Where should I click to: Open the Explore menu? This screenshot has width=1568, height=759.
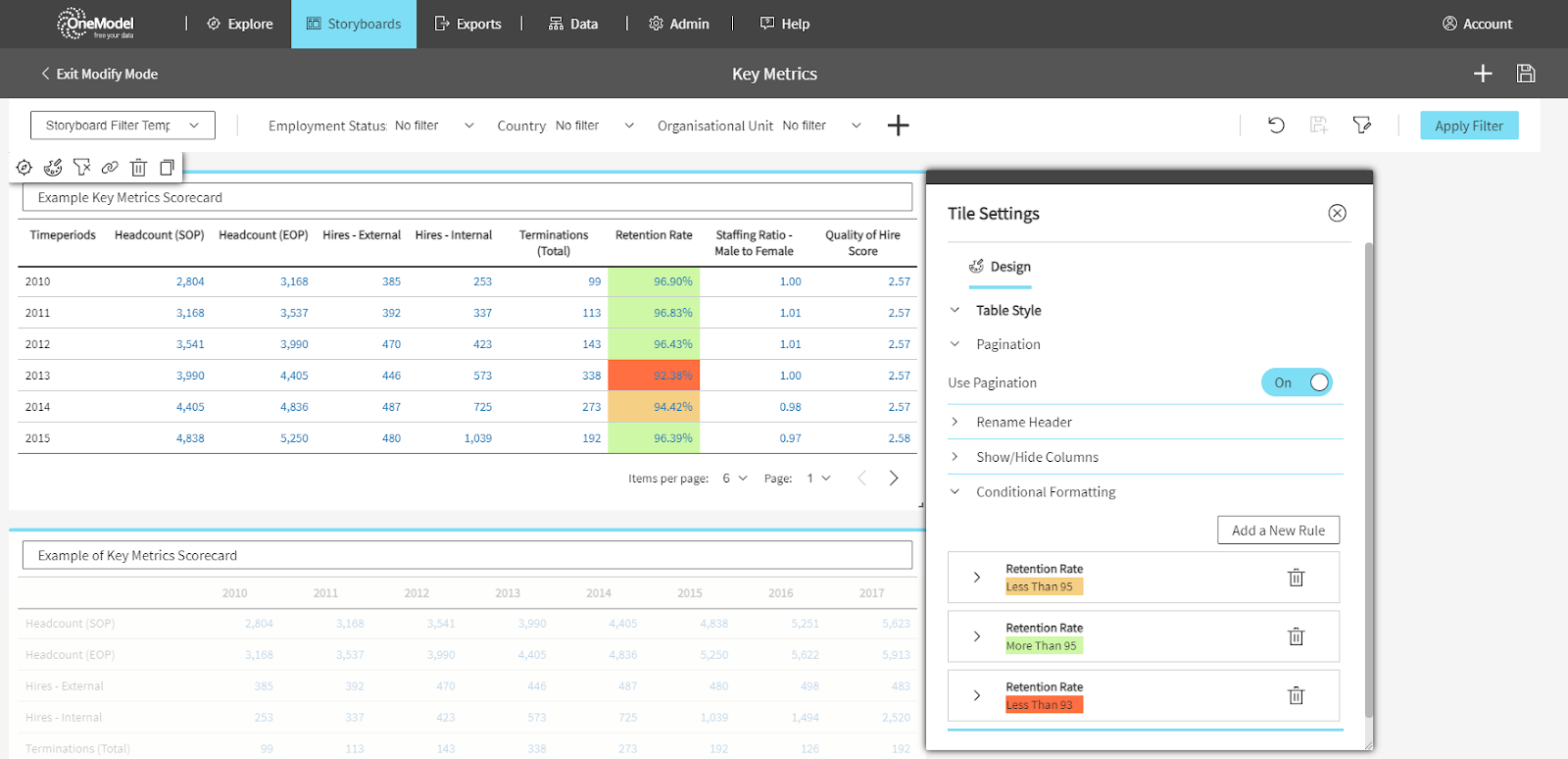(240, 25)
